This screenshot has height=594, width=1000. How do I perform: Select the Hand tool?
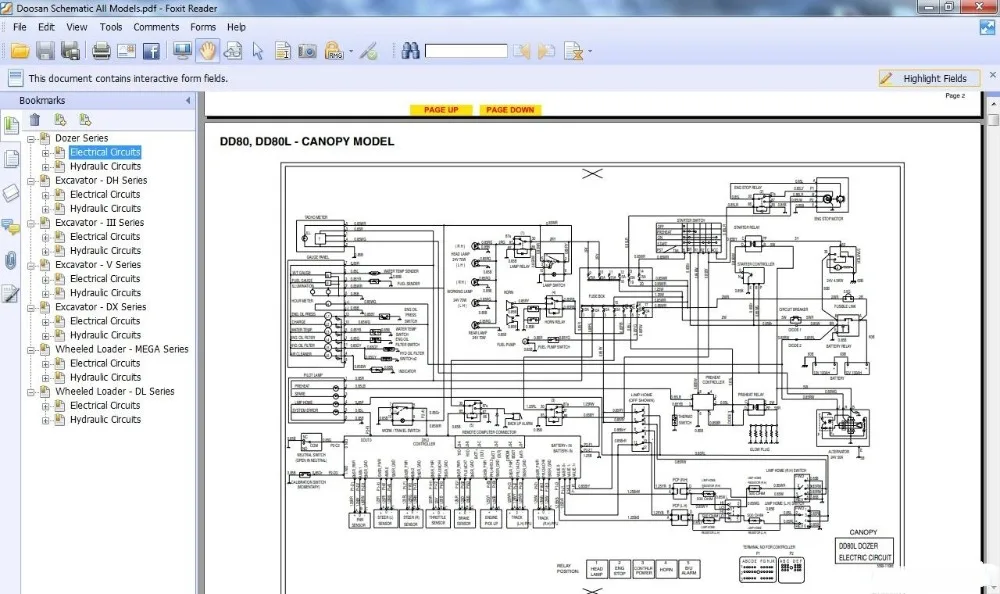(x=207, y=51)
